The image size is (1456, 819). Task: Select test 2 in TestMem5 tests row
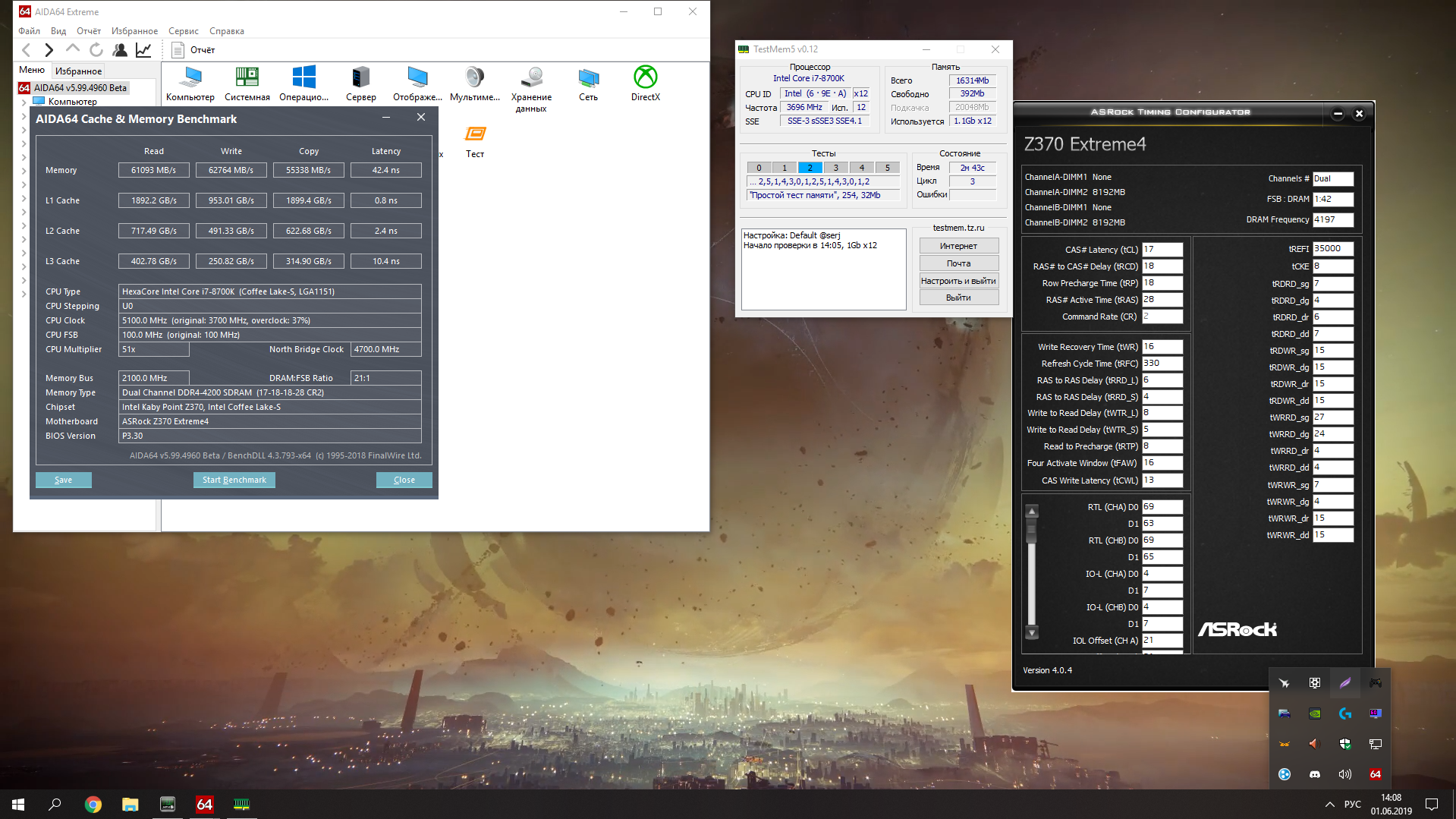(810, 168)
